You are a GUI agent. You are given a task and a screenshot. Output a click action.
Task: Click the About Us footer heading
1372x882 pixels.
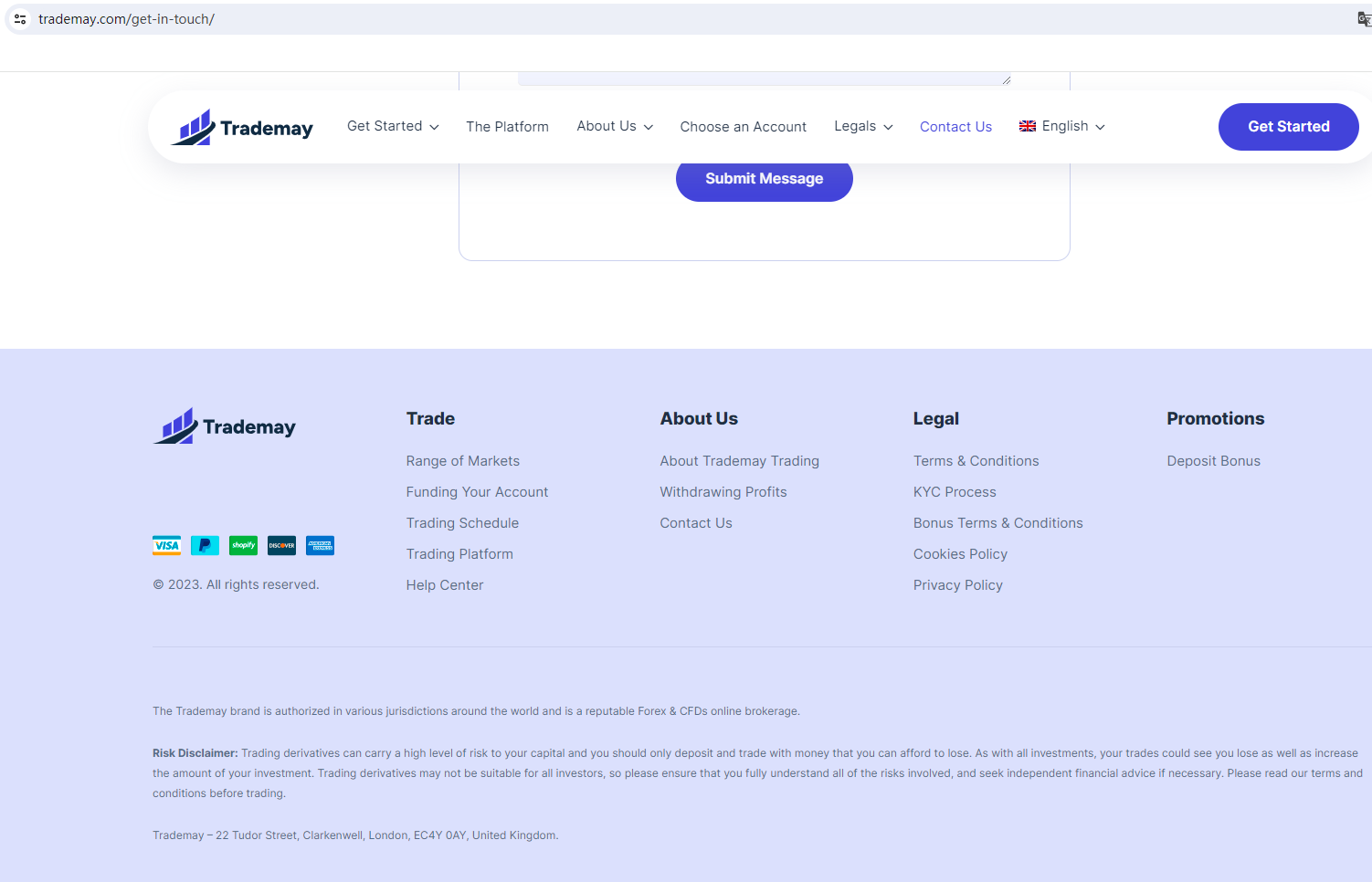pos(699,418)
